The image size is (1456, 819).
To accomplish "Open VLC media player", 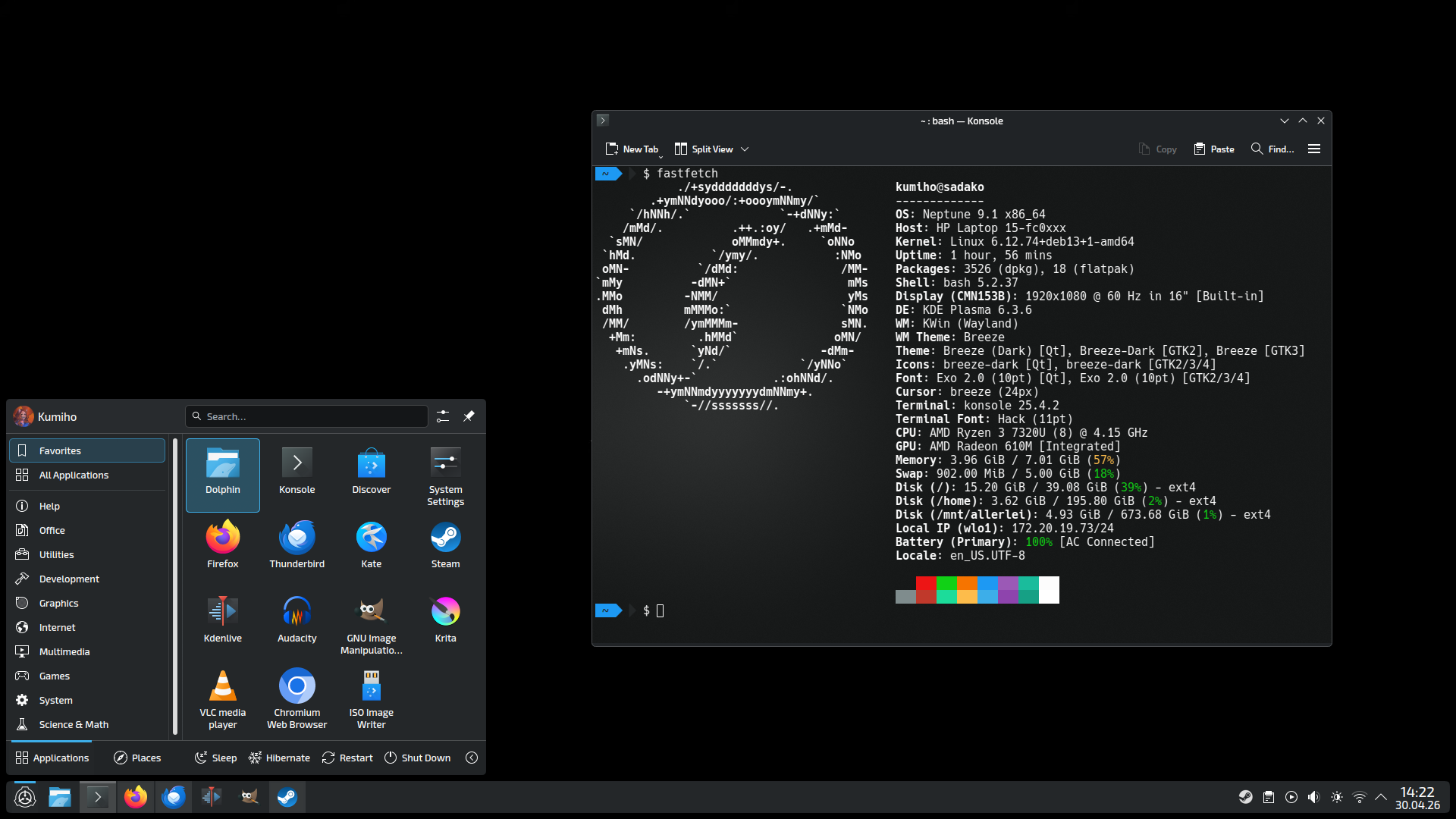I will tap(222, 698).
